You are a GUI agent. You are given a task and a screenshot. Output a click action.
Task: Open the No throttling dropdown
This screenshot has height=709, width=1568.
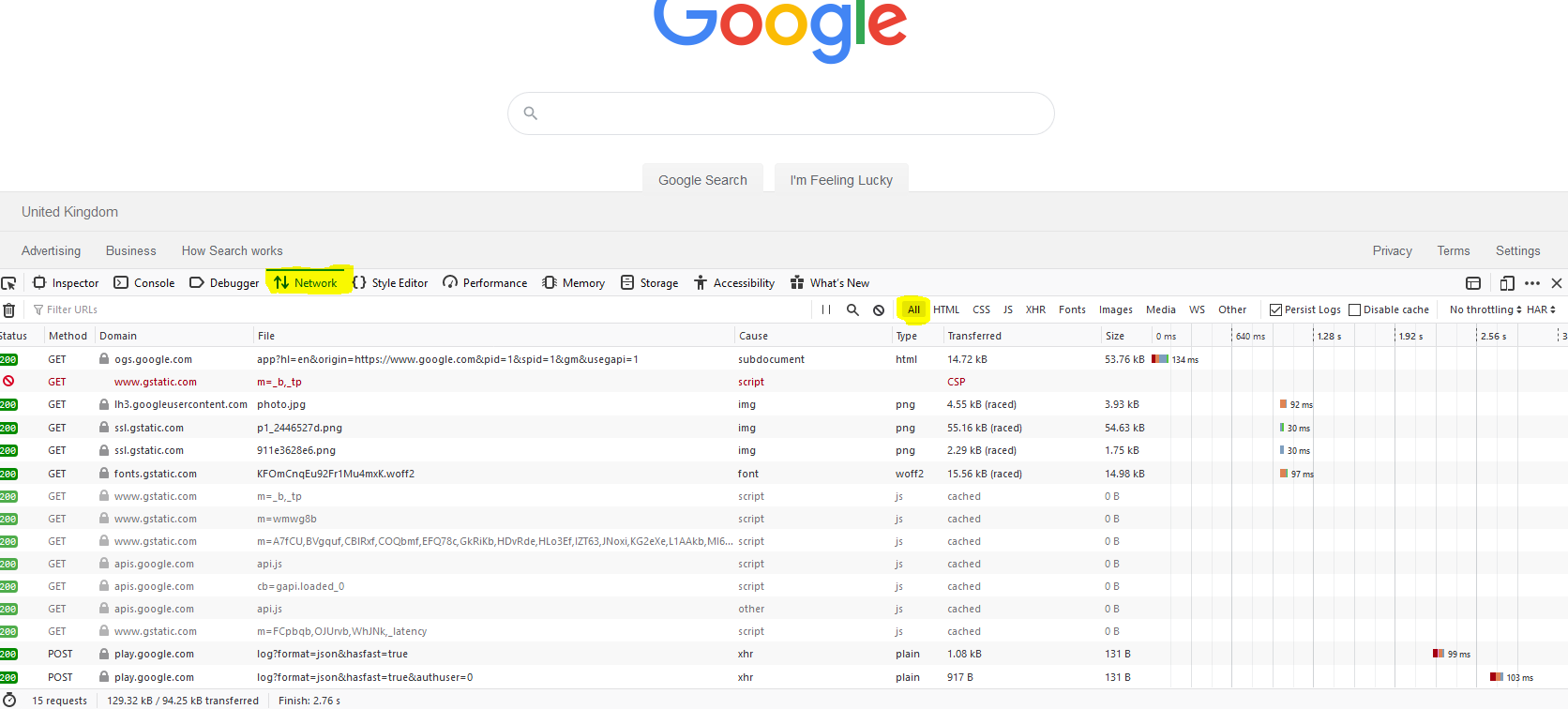pos(1485,309)
